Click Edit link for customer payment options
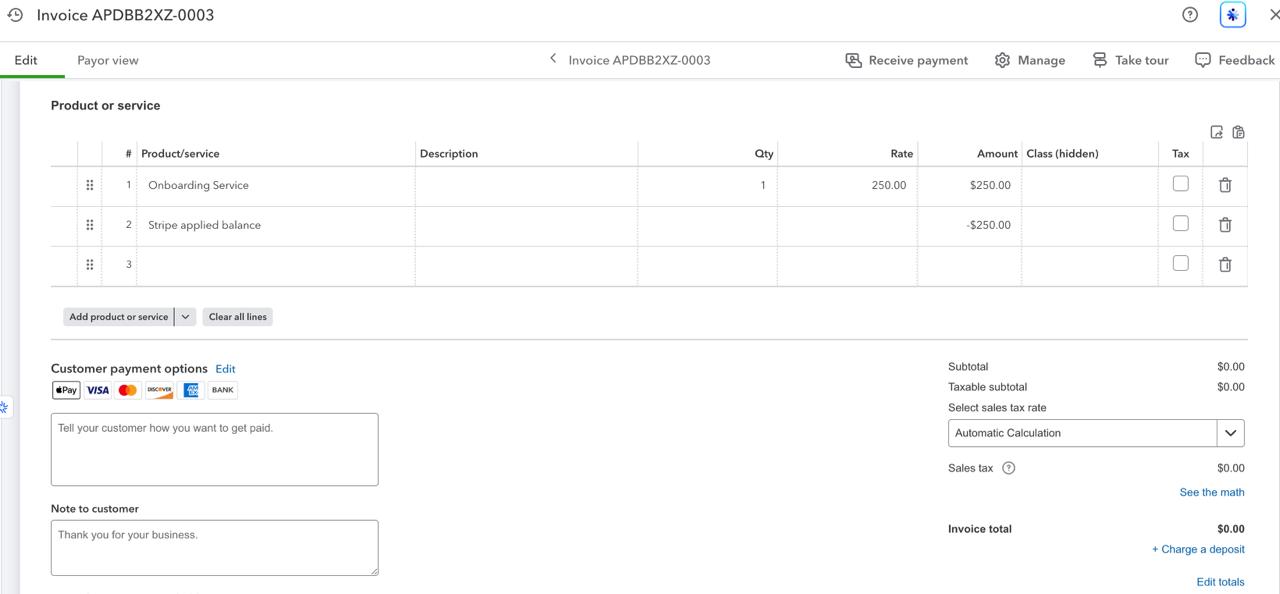 click(x=225, y=369)
